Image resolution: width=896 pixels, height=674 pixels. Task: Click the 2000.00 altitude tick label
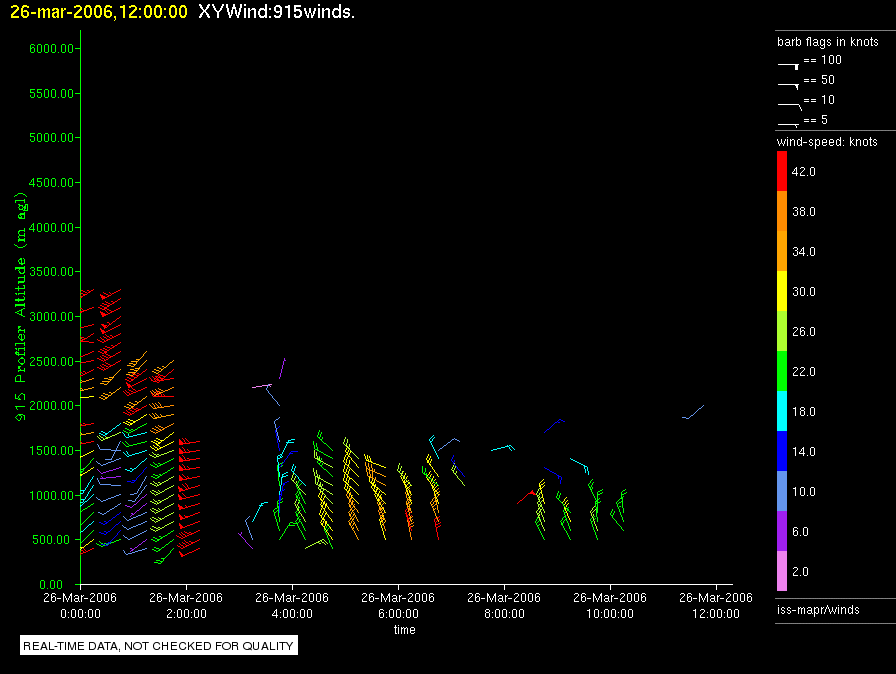point(51,406)
